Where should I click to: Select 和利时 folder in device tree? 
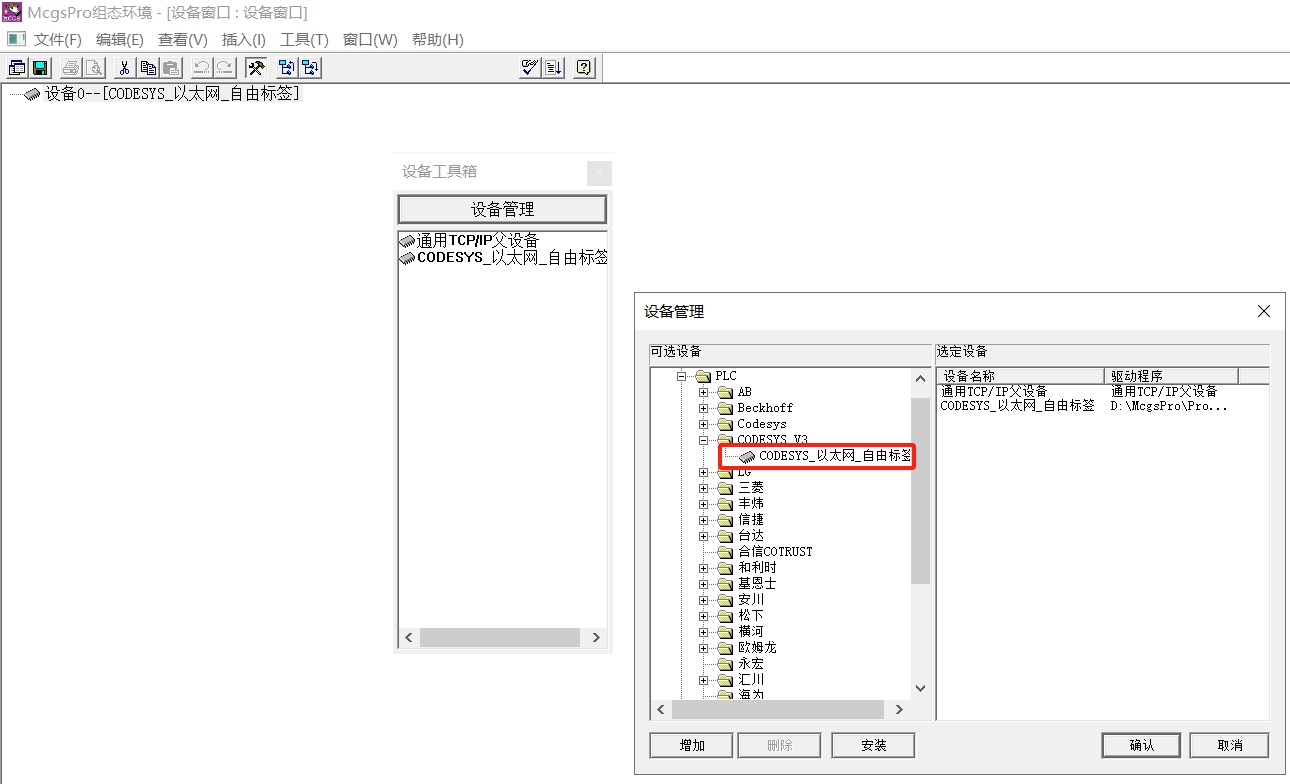757,568
